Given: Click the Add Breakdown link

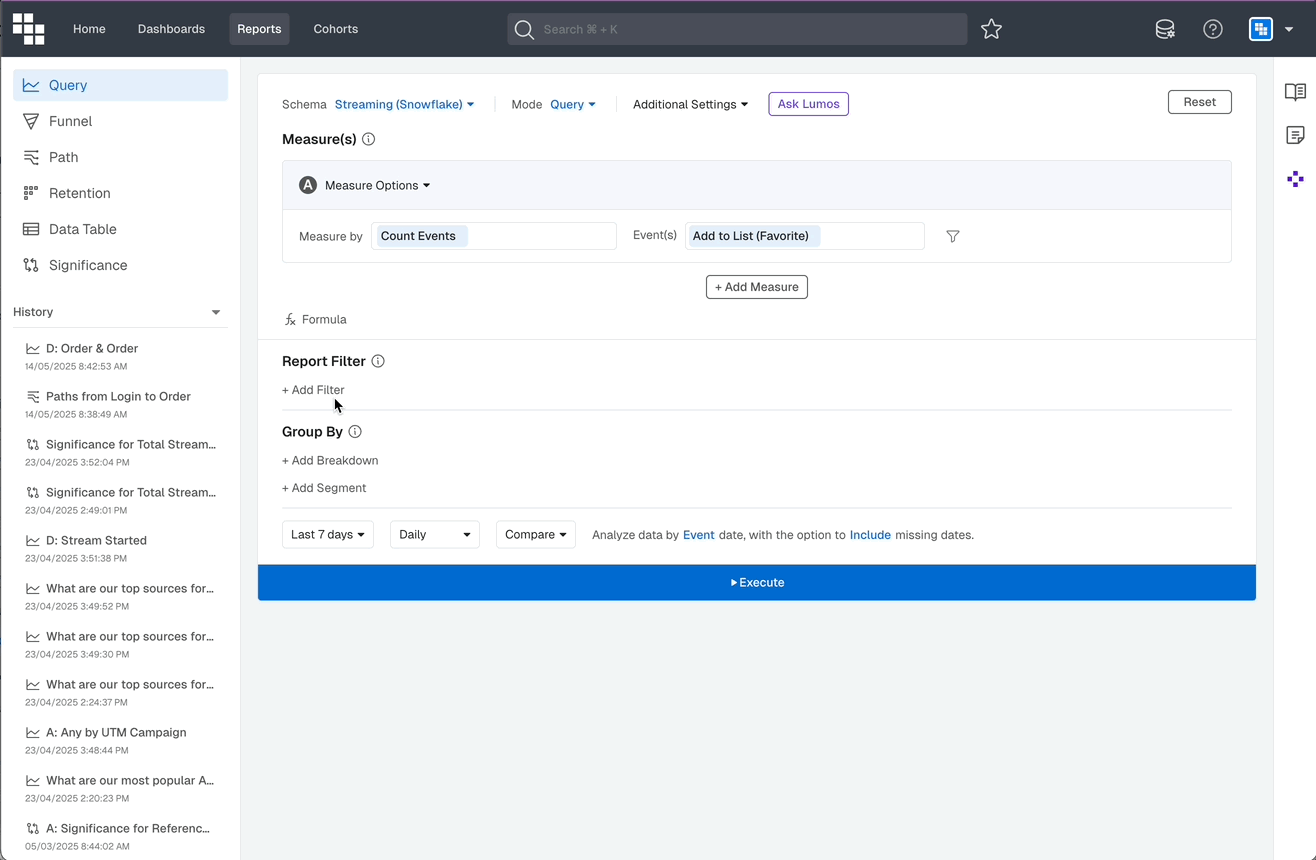Looking at the screenshot, I should point(330,461).
